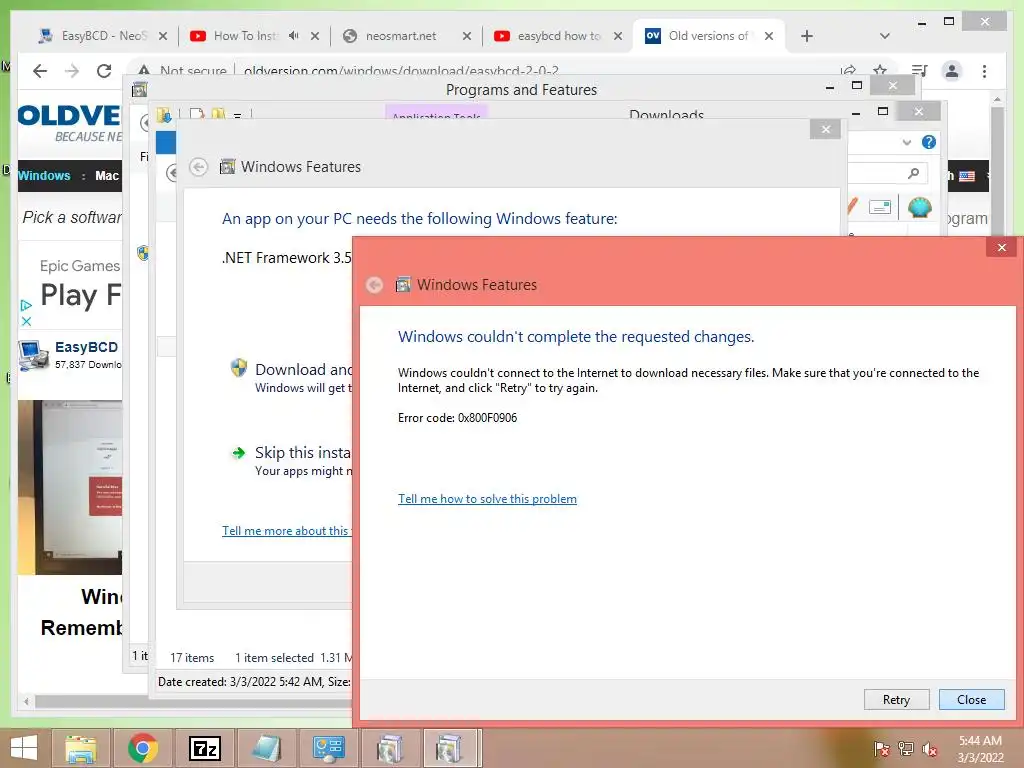Open Chrome three-dot menu
1024x768 pixels.
[984, 71]
